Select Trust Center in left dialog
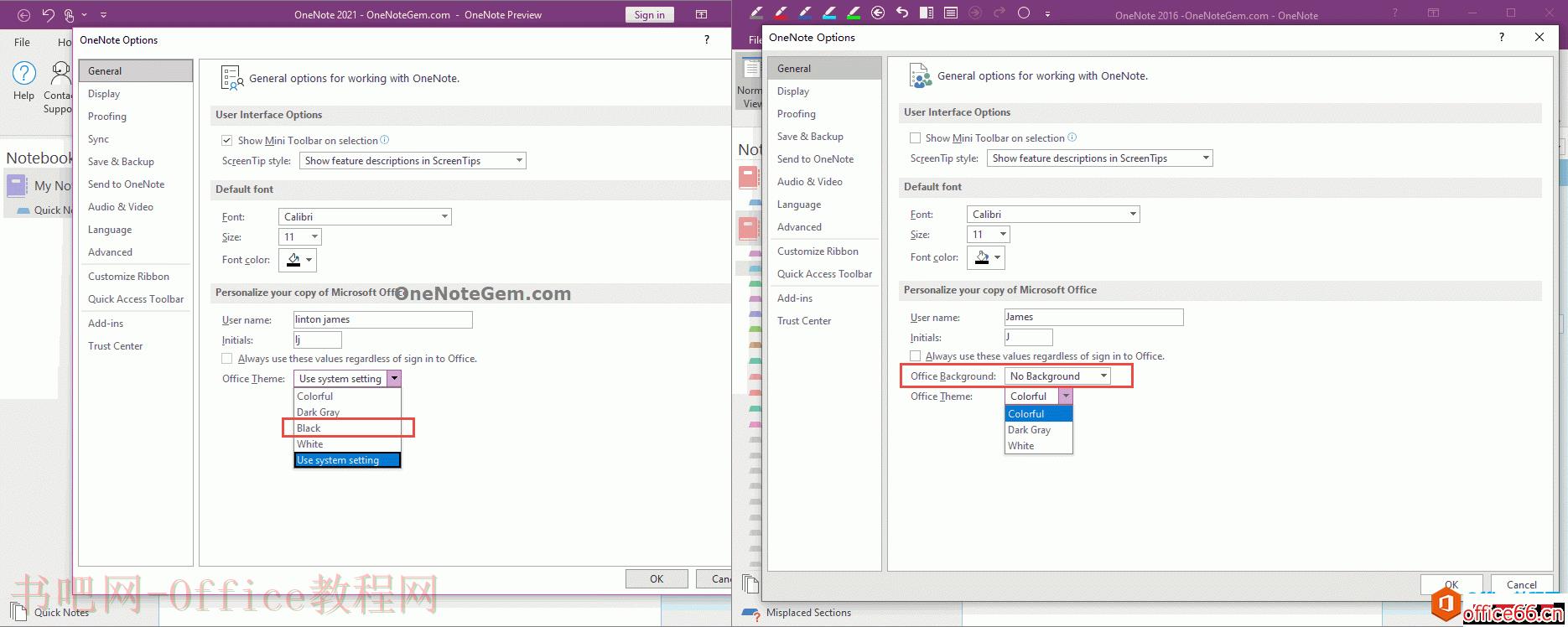The width and height of the screenshot is (1568, 627). click(135, 346)
